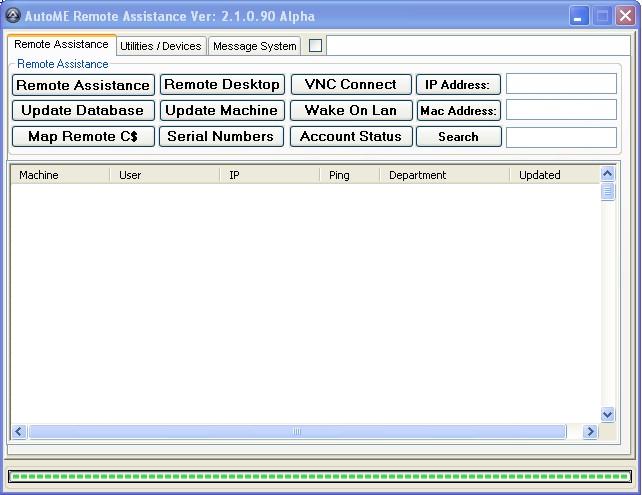Open Serial Numbers
The image size is (642, 495).
(221, 137)
